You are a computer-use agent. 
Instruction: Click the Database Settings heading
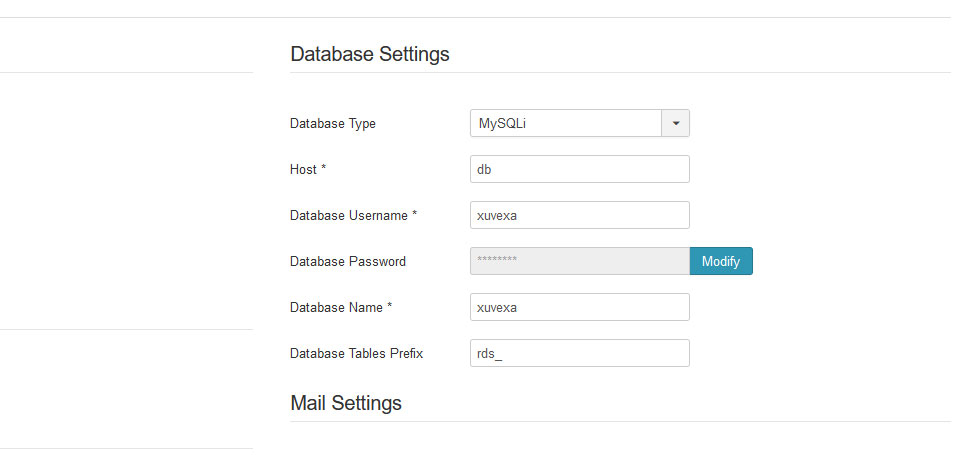tap(370, 54)
